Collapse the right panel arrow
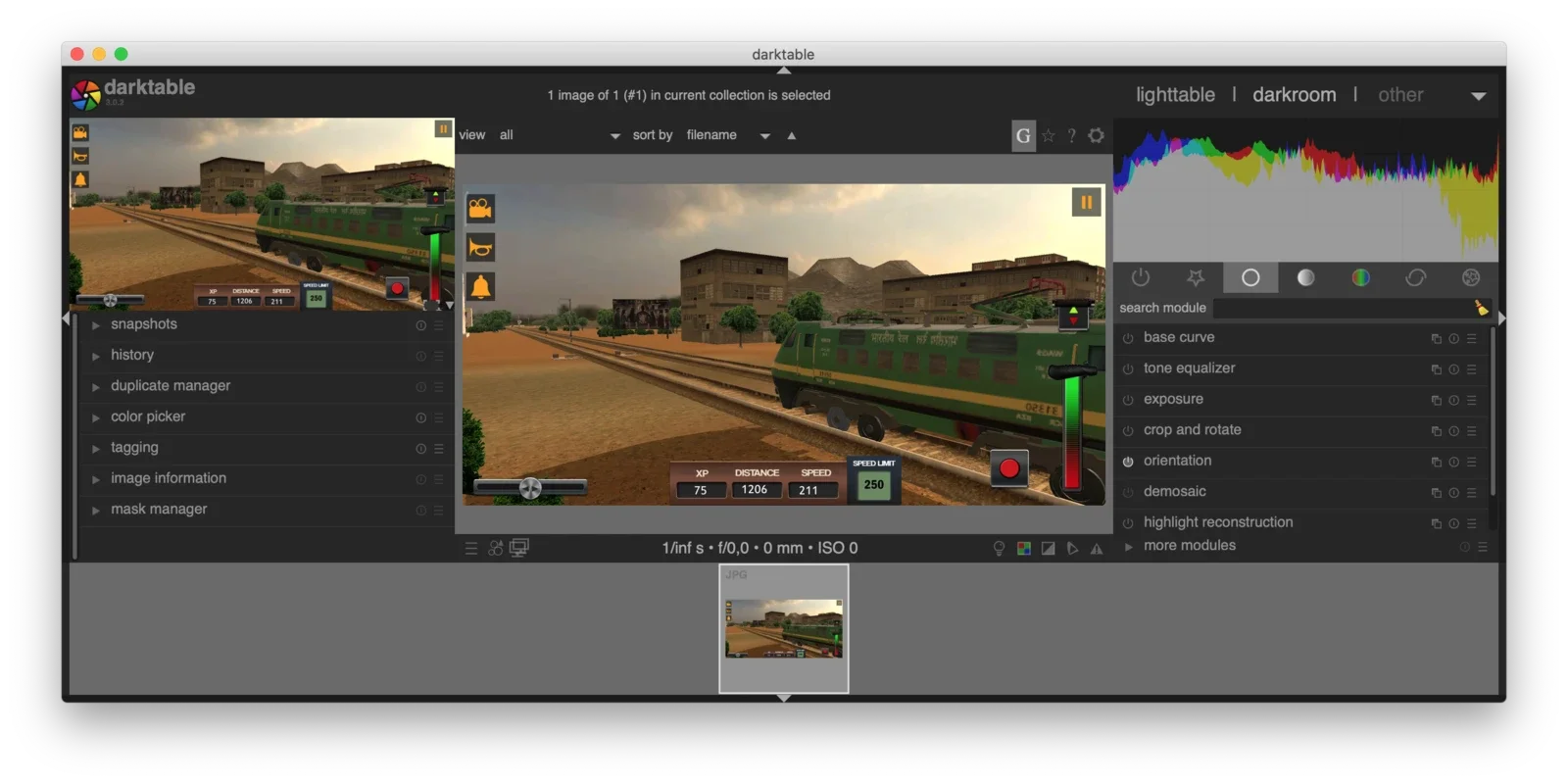1568x784 pixels. pos(1502,318)
